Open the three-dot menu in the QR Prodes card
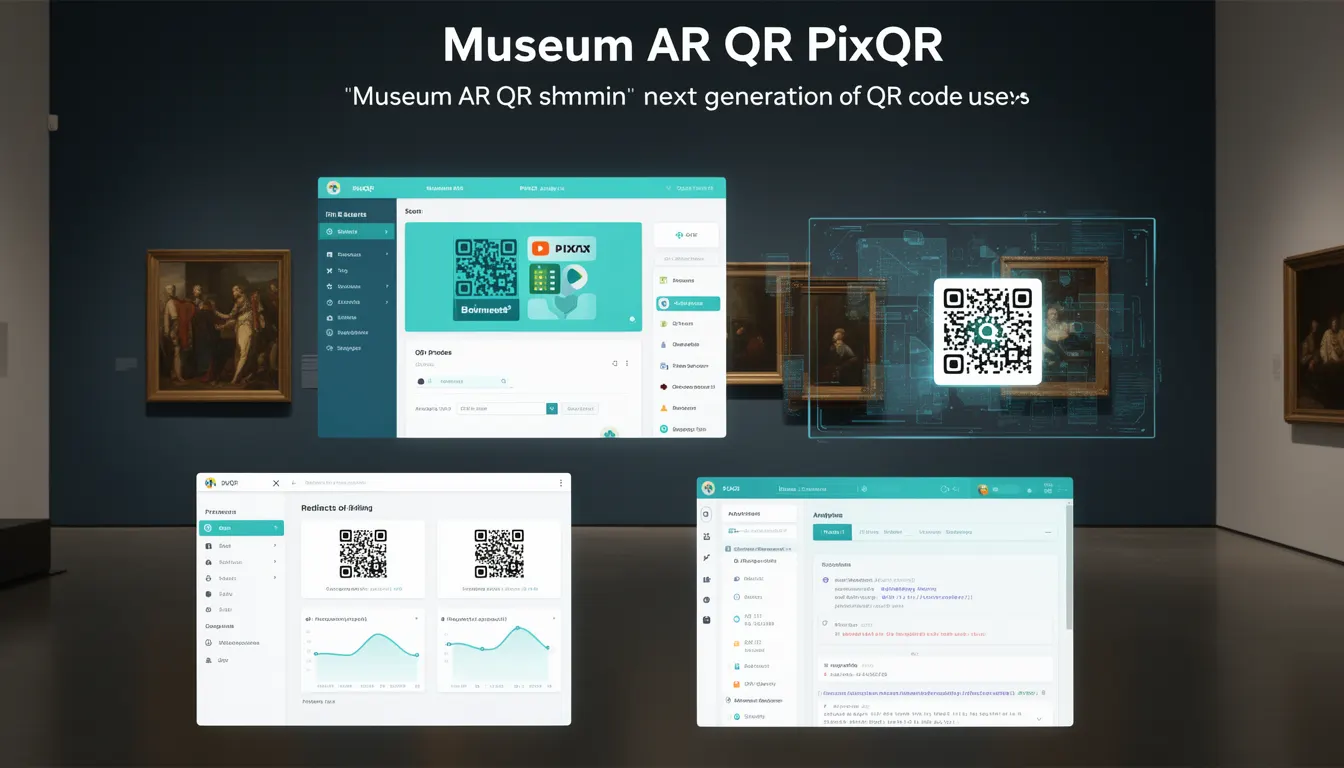This screenshot has width=1344, height=768. [x=627, y=363]
